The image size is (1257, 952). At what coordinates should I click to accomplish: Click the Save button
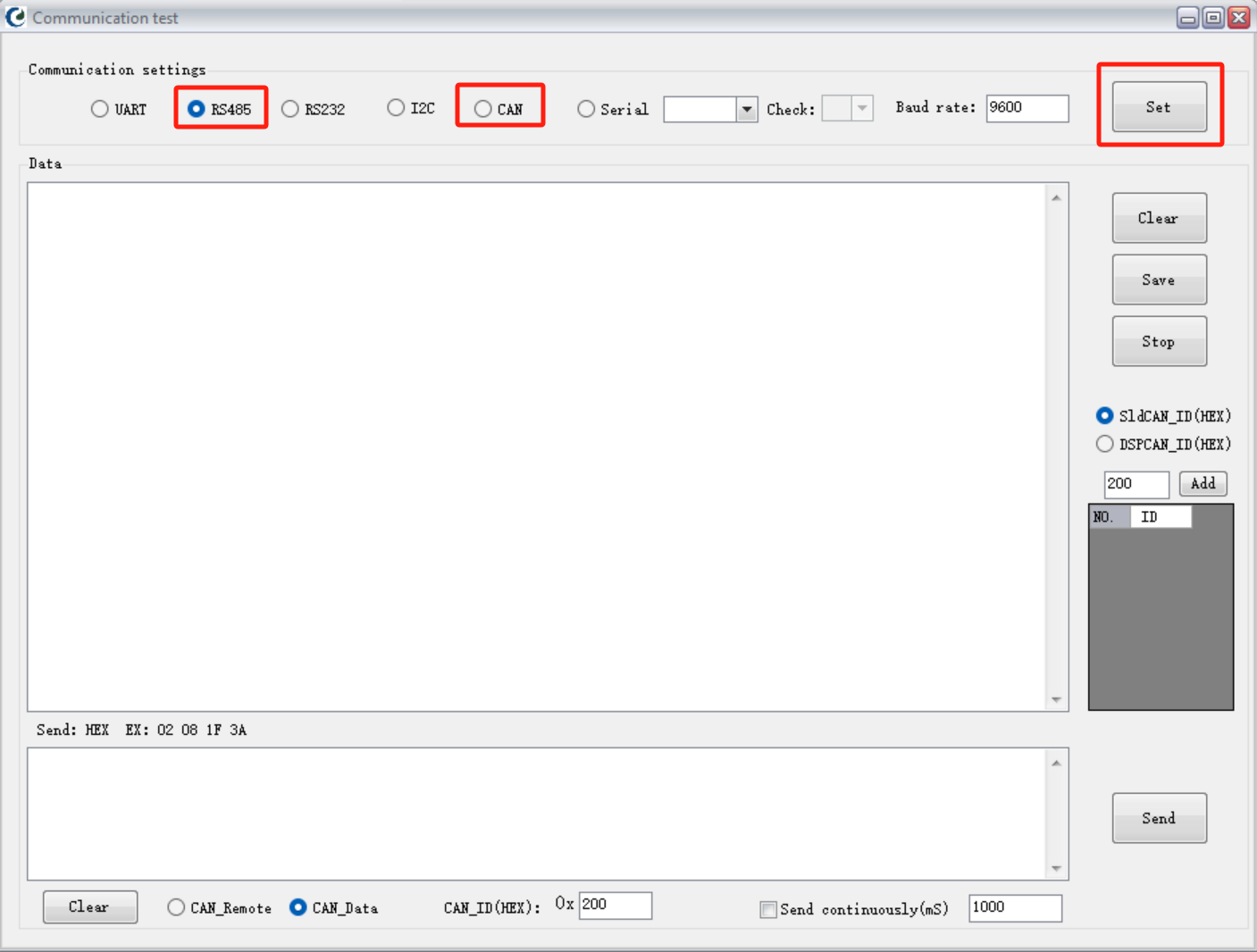click(1159, 280)
